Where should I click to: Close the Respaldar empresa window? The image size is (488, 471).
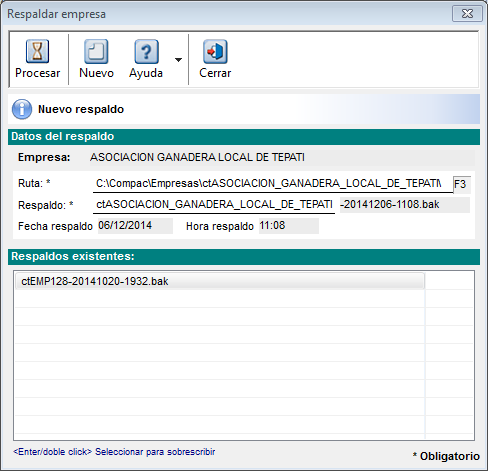467,14
